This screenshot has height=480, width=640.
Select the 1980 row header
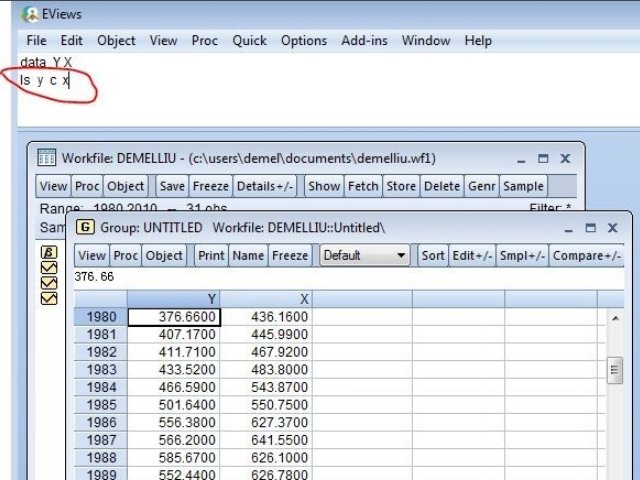pos(100,317)
